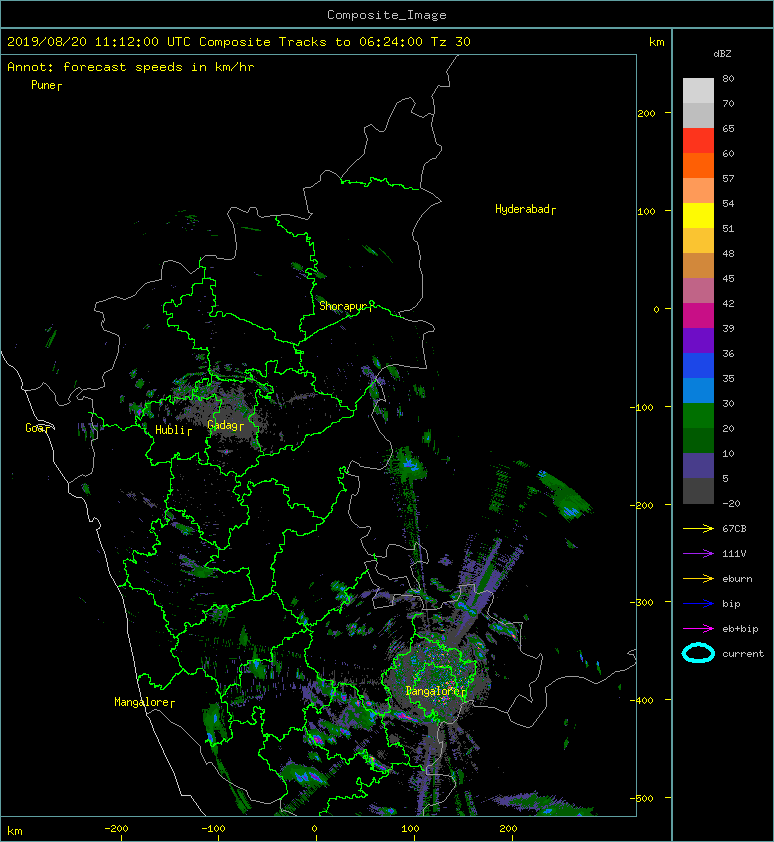Screen dimensions: 774x842
Task: Click the Gadag city label
Action: 222,425
